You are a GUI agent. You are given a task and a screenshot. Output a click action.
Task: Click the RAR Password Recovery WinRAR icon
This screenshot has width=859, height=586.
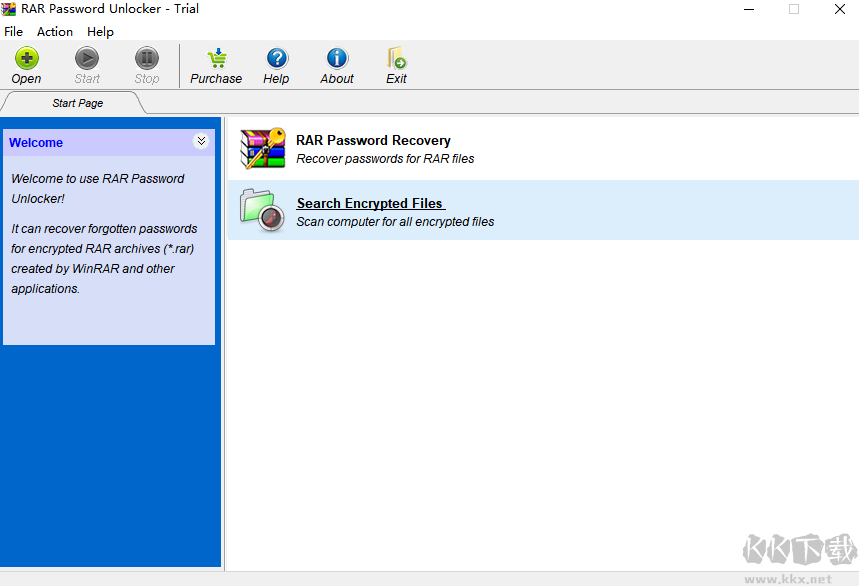point(262,148)
